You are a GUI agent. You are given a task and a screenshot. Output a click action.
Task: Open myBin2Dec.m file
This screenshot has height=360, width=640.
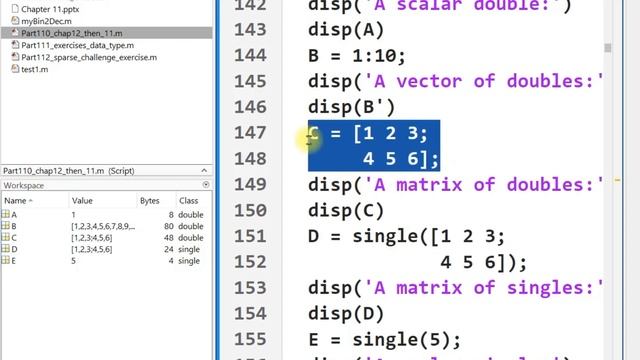pyautogui.click(x=46, y=21)
